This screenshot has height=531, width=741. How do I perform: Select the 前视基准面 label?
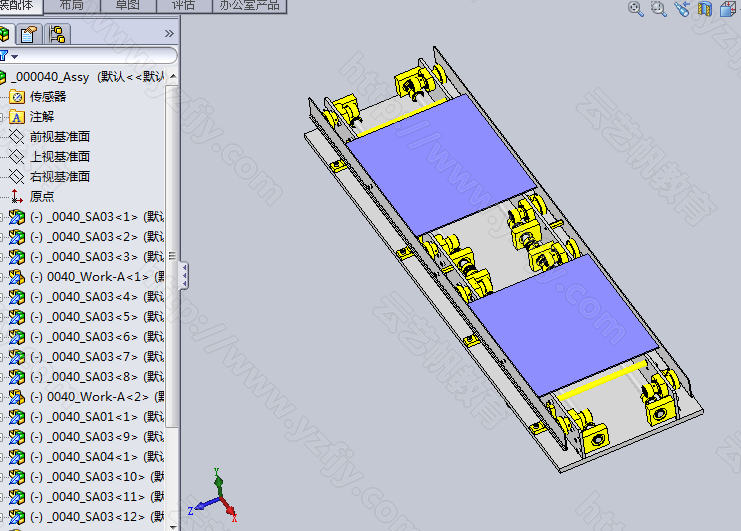(x=60, y=137)
